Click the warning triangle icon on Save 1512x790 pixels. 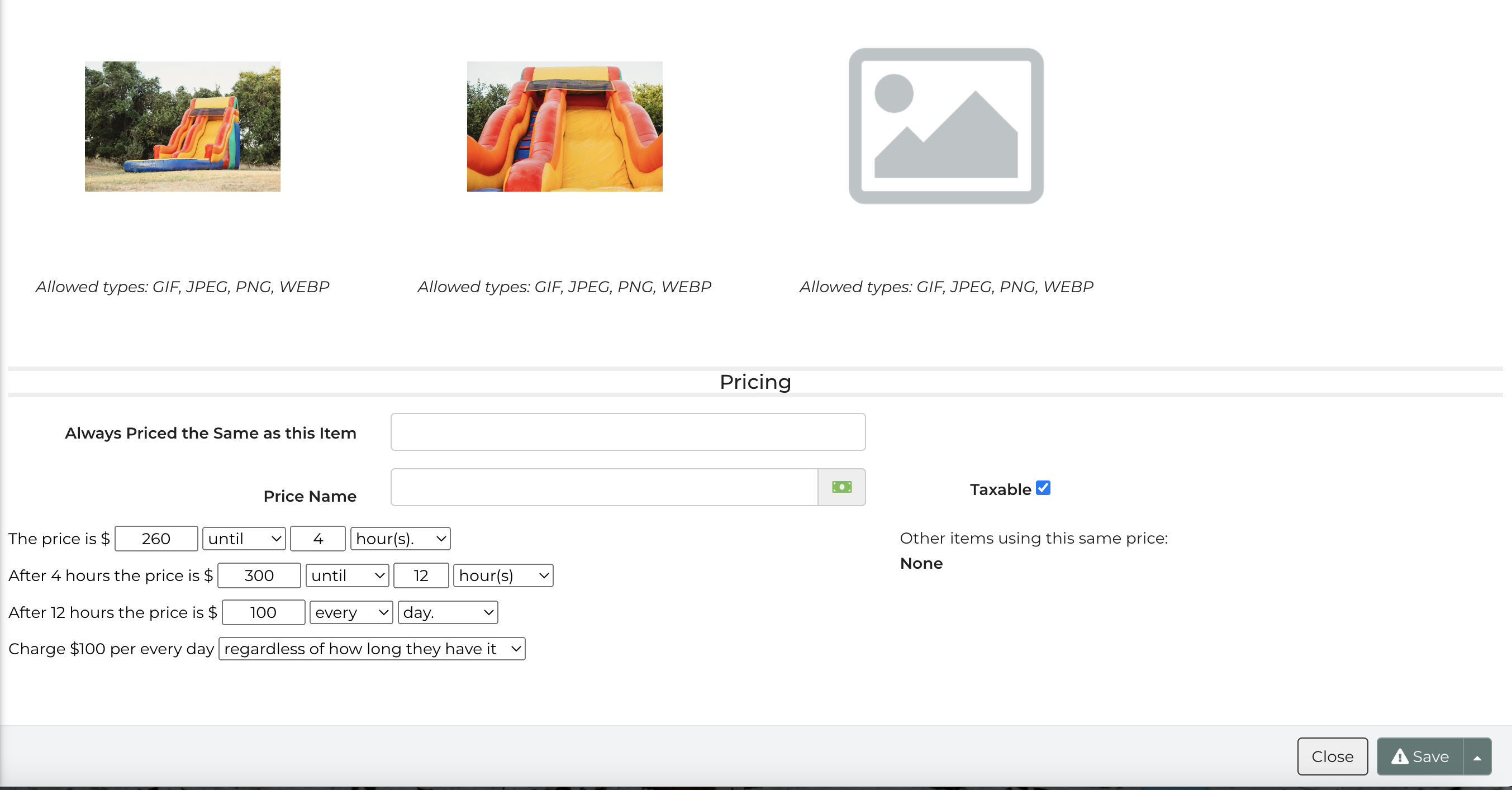[1399, 756]
